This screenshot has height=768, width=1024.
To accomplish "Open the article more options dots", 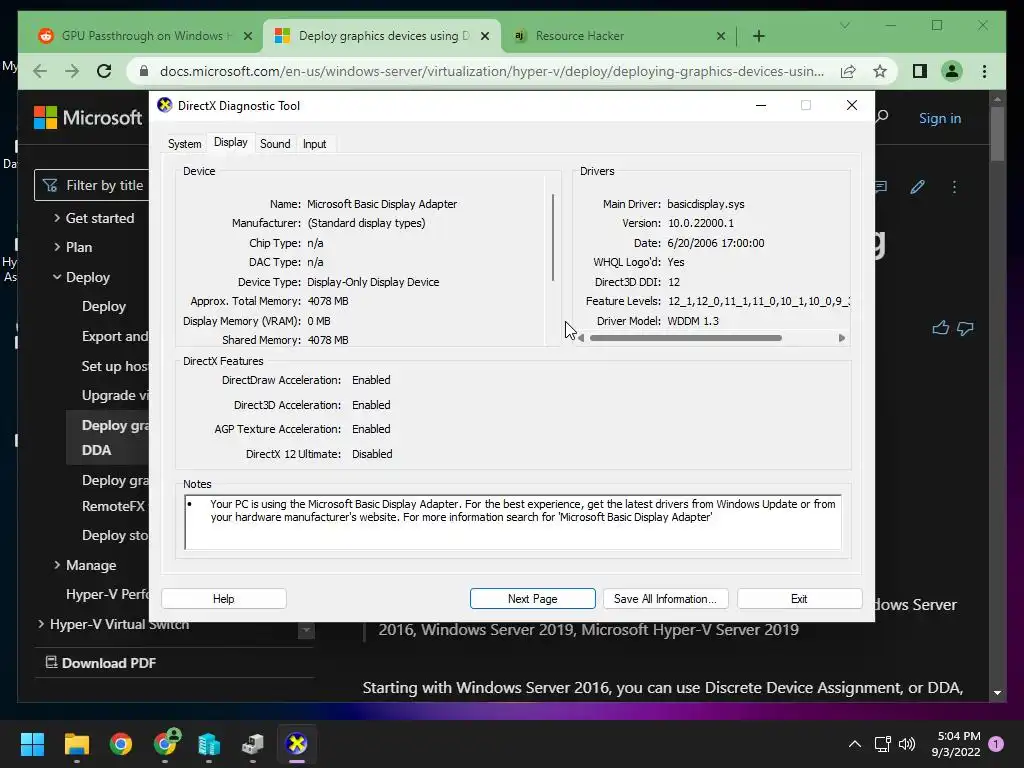I will tap(954, 187).
